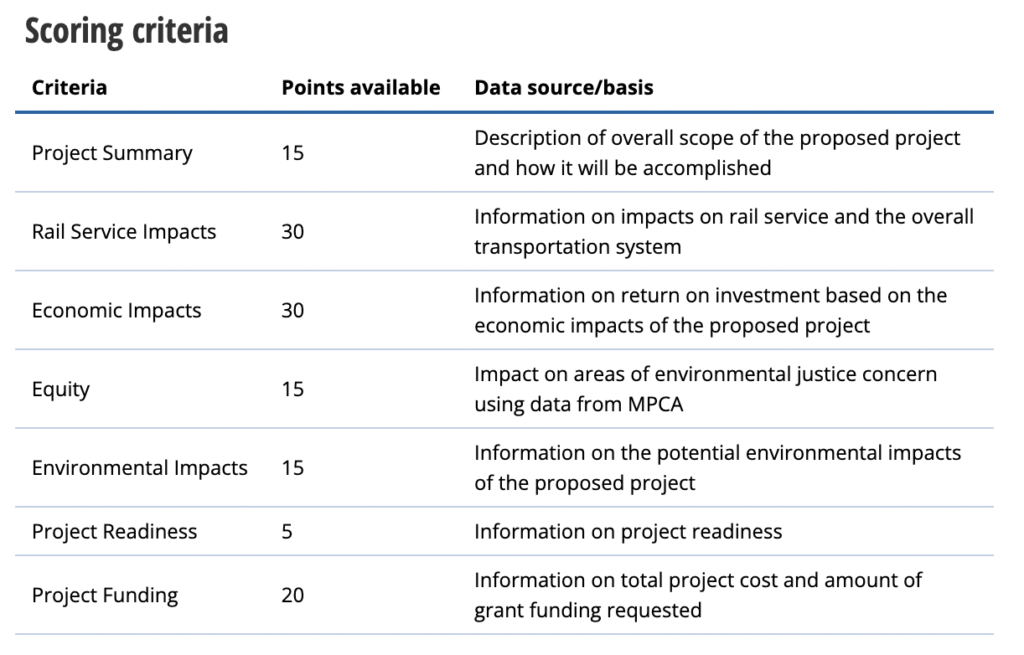Select the Project Summary criteria cell
The width and height of the screenshot is (1024, 655).
tap(112, 153)
